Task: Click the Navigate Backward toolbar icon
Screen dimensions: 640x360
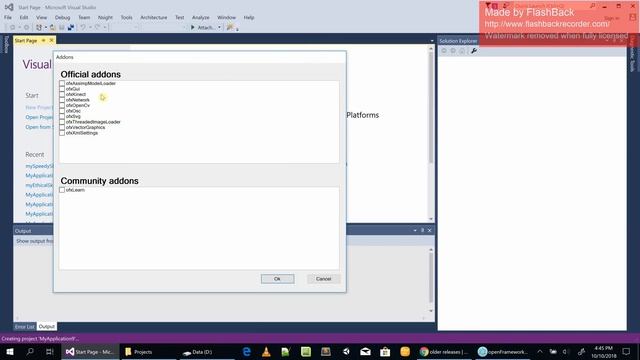Action: click(x=12, y=27)
